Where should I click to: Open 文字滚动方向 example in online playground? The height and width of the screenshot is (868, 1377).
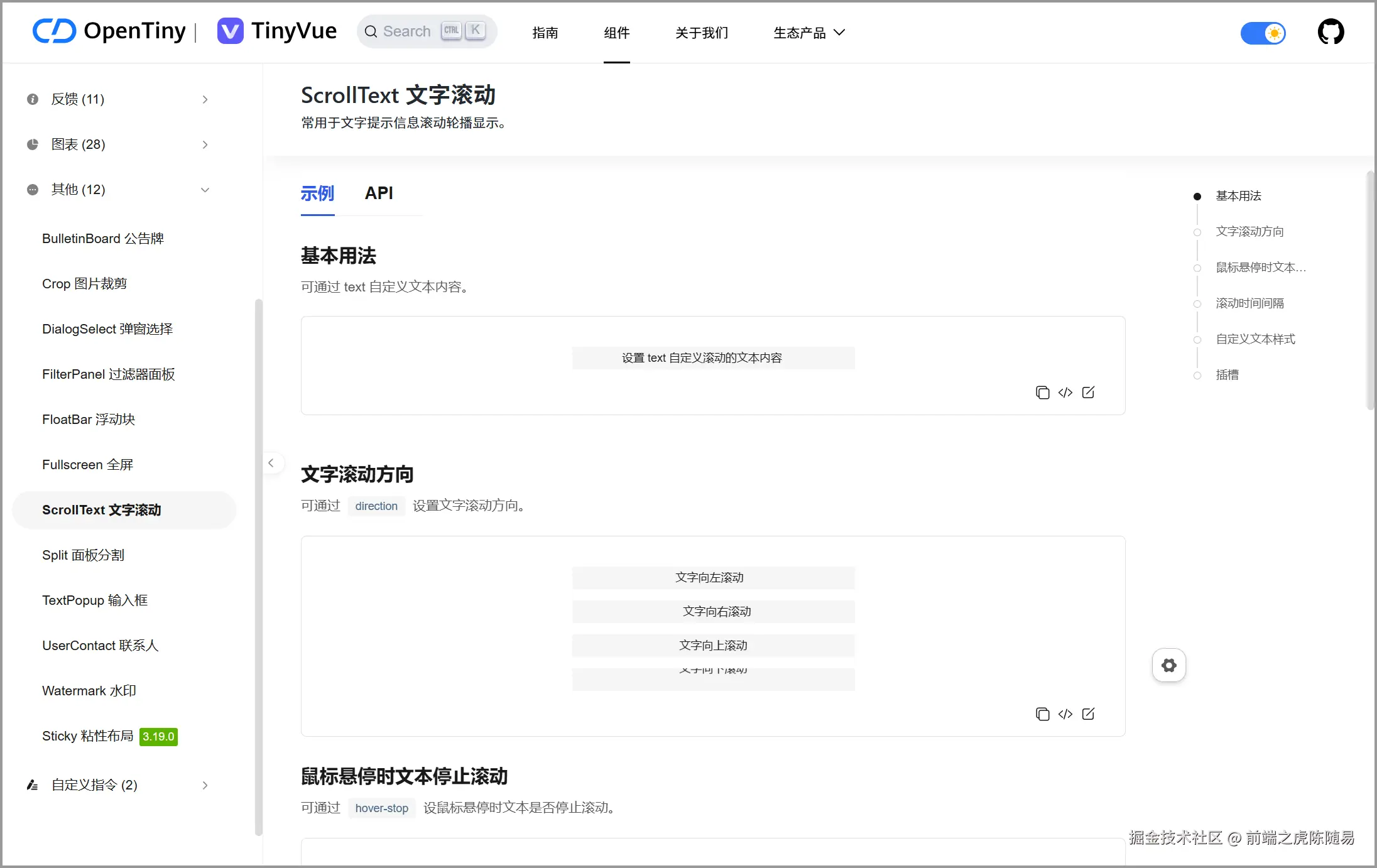click(x=1089, y=714)
